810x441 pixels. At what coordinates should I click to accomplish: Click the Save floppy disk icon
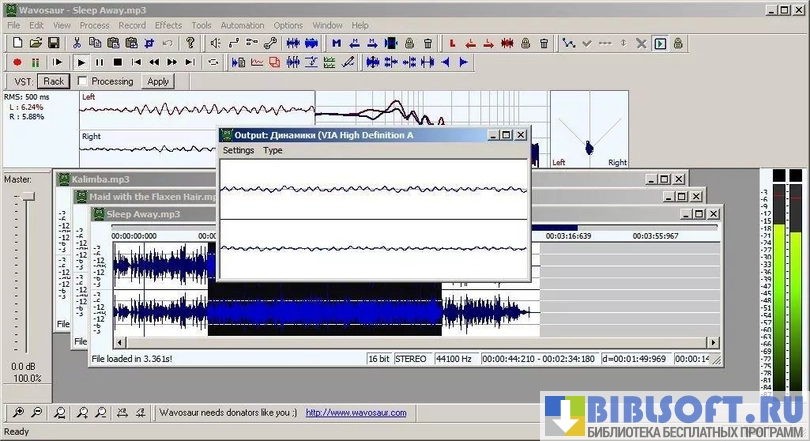tap(54, 43)
